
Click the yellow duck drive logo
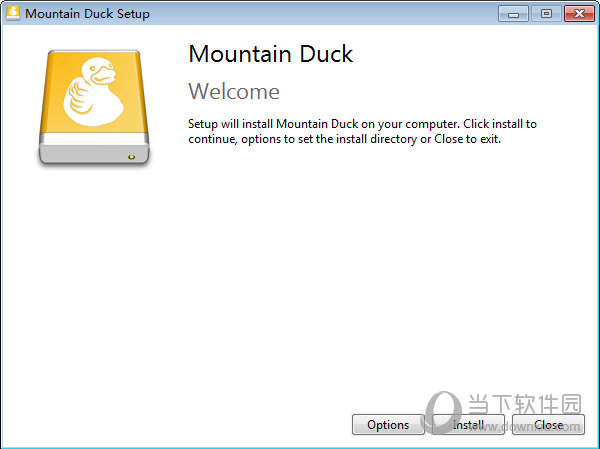94,108
